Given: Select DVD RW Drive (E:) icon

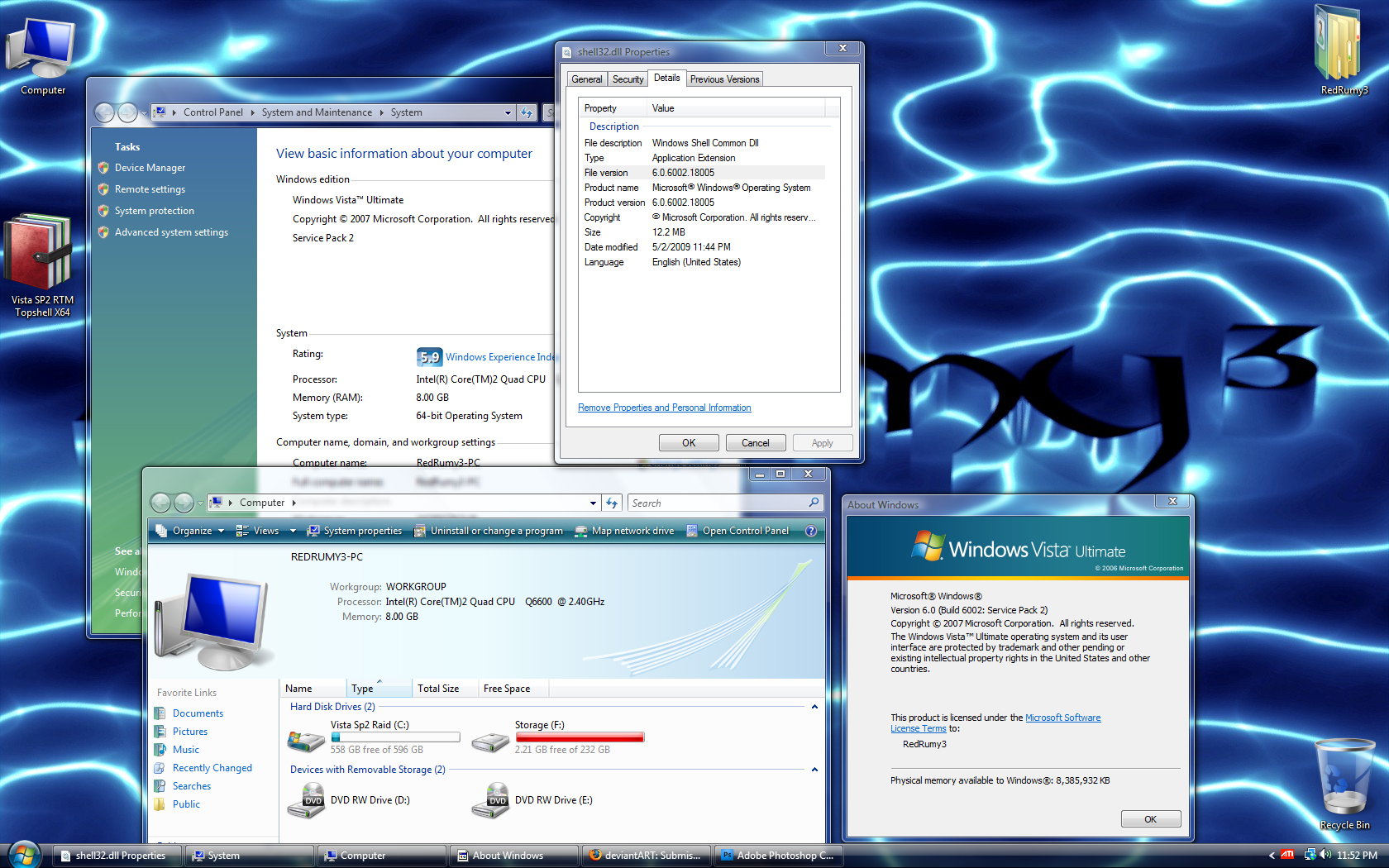Looking at the screenshot, I should (490, 800).
